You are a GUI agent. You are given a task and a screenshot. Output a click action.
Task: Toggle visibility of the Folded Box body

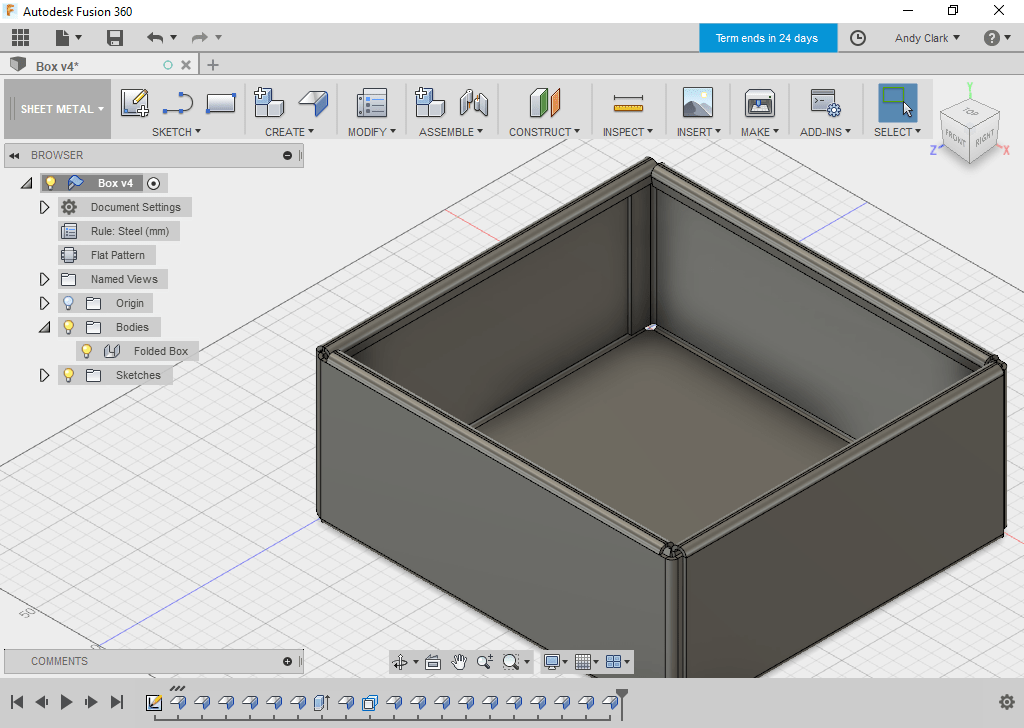(87, 351)
